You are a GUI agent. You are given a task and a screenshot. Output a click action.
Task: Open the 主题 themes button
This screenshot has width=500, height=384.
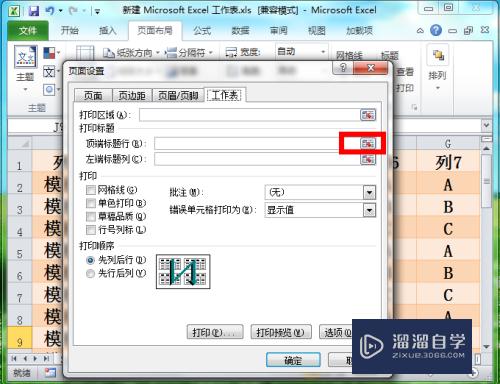25,68
